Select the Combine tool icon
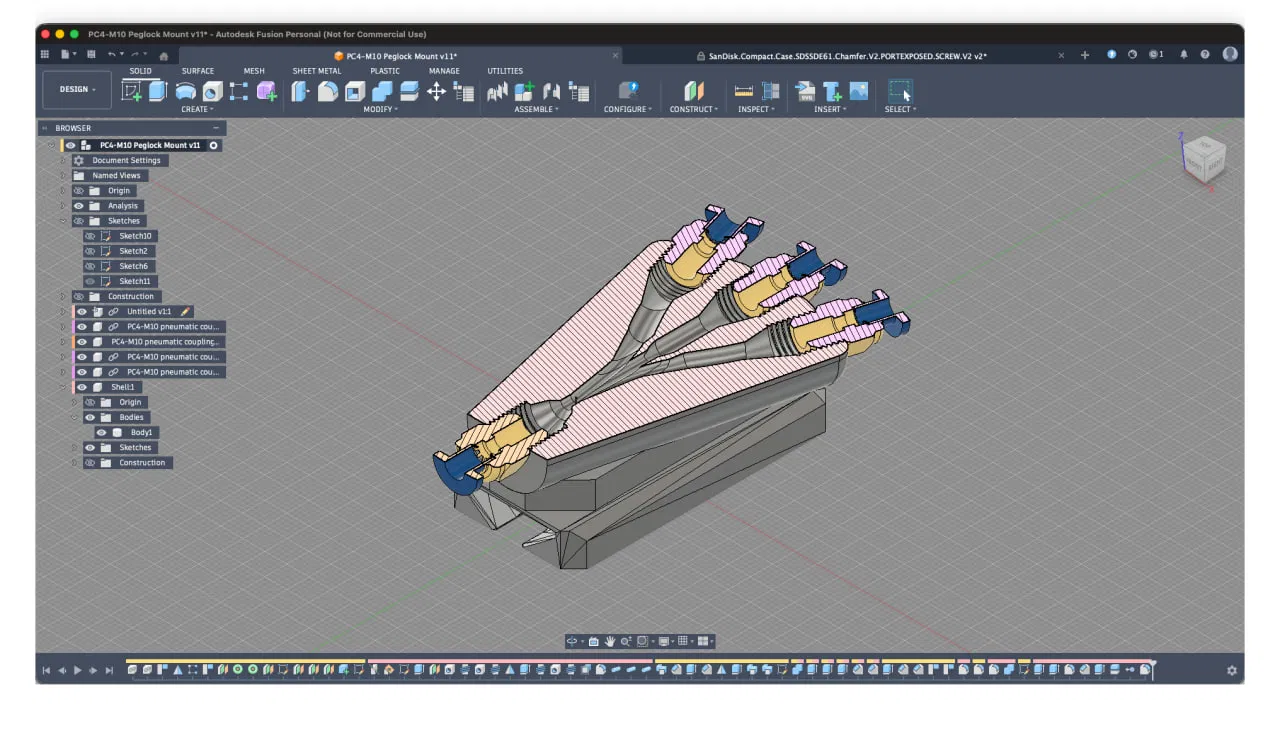1280x731 pixels. 382,91
